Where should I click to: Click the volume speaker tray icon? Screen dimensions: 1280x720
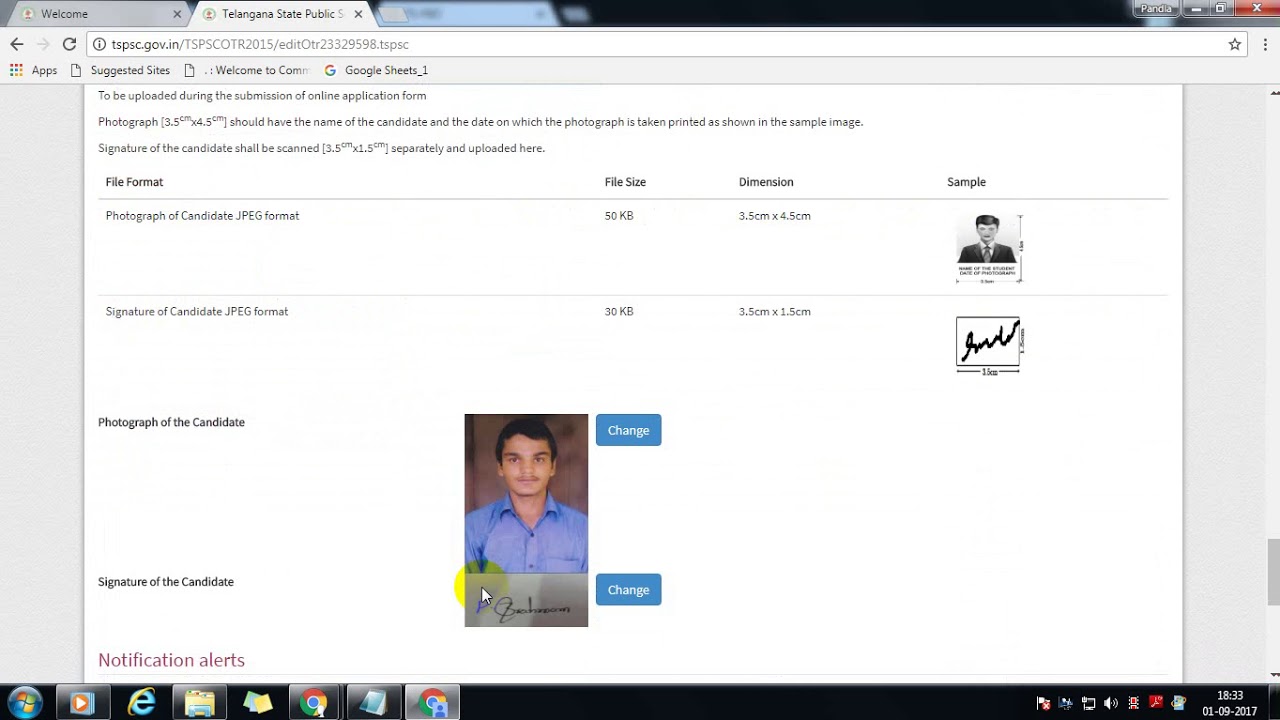(1111, 703)
